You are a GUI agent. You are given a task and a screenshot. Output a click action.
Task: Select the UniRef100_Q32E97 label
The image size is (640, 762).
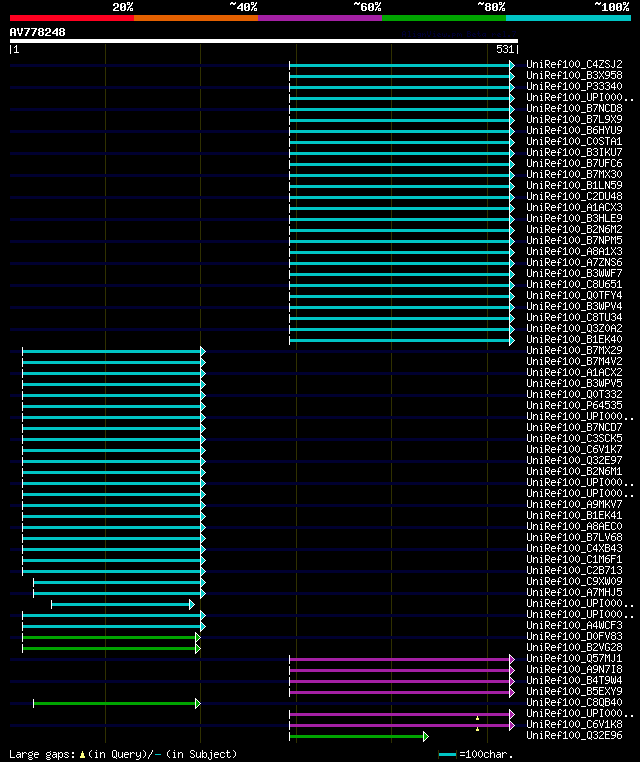point(574,460)
